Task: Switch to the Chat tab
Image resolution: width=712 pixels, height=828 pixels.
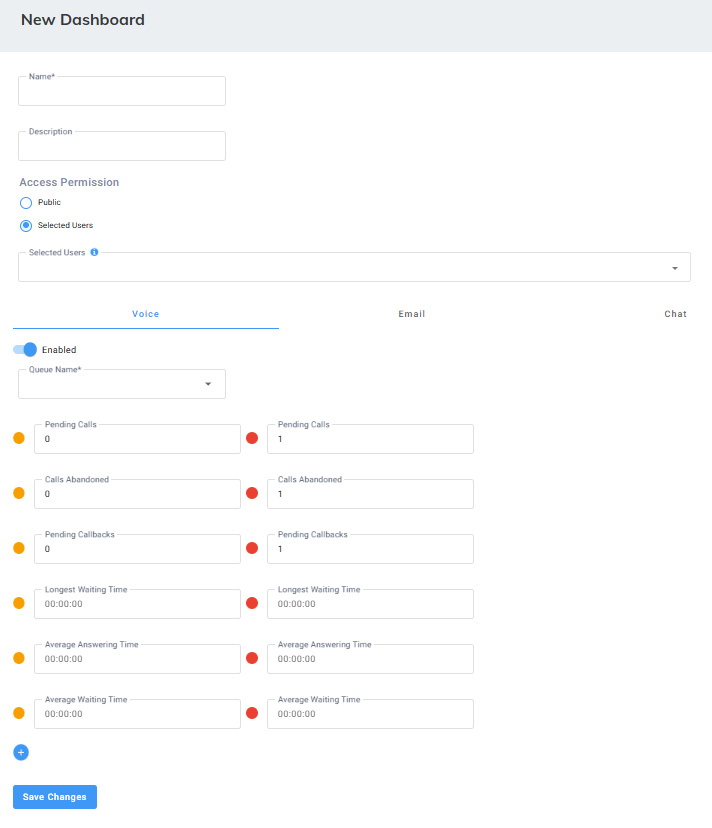Action: 675,314
